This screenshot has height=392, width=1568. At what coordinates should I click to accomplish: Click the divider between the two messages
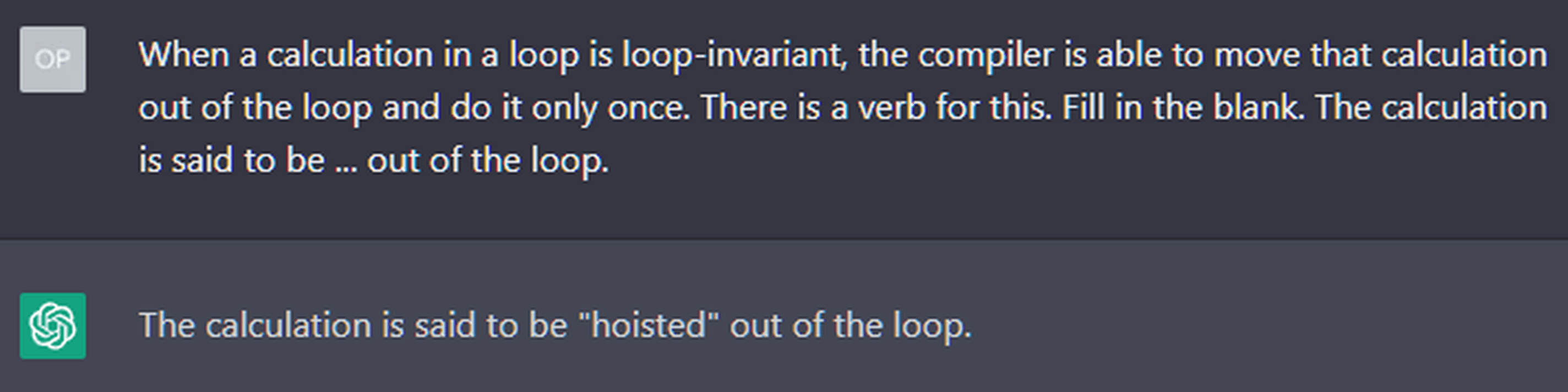point(784,238)
